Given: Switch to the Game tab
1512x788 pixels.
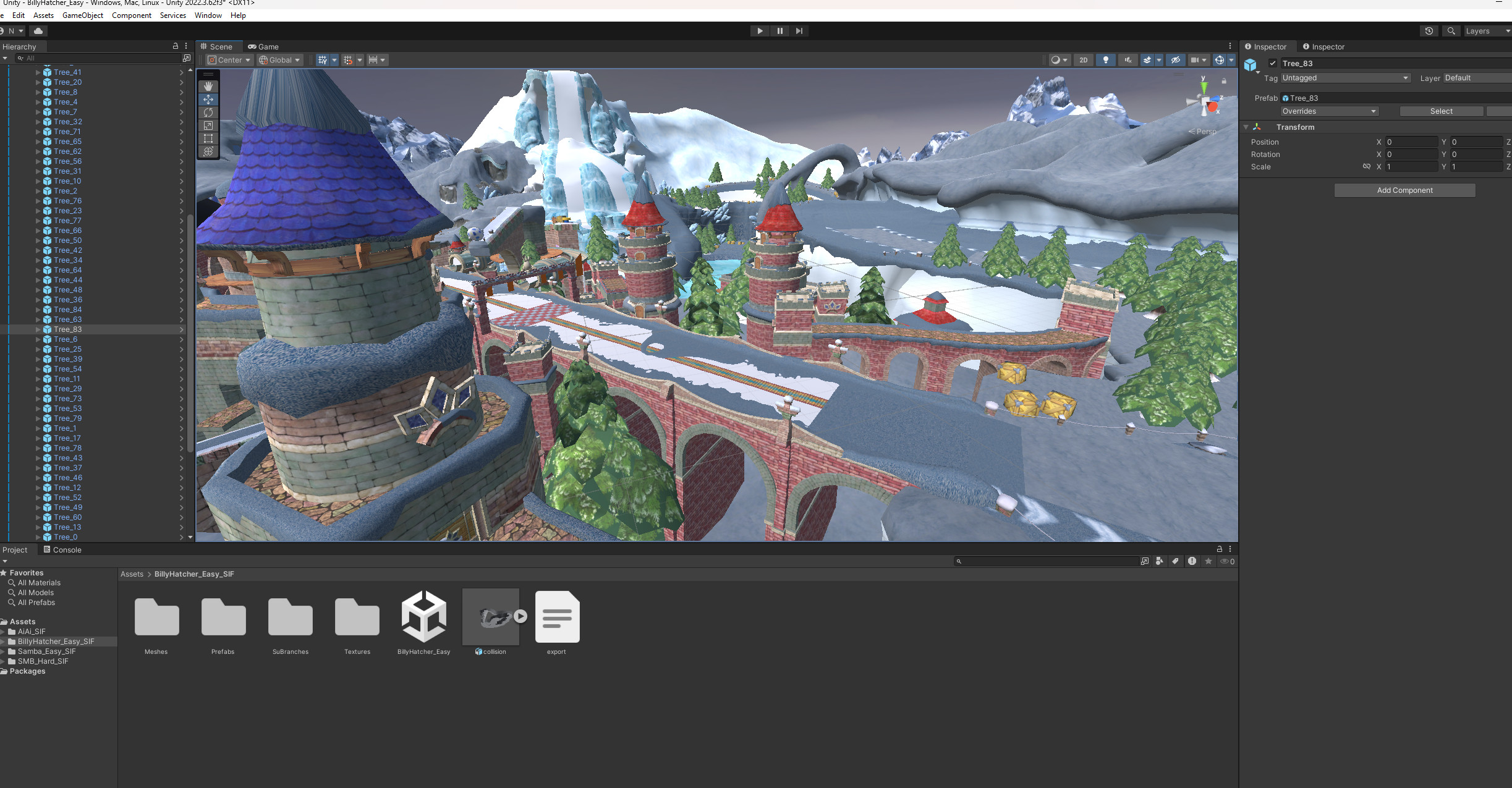Looking at the screenshot, I should [x=263, y=46].
